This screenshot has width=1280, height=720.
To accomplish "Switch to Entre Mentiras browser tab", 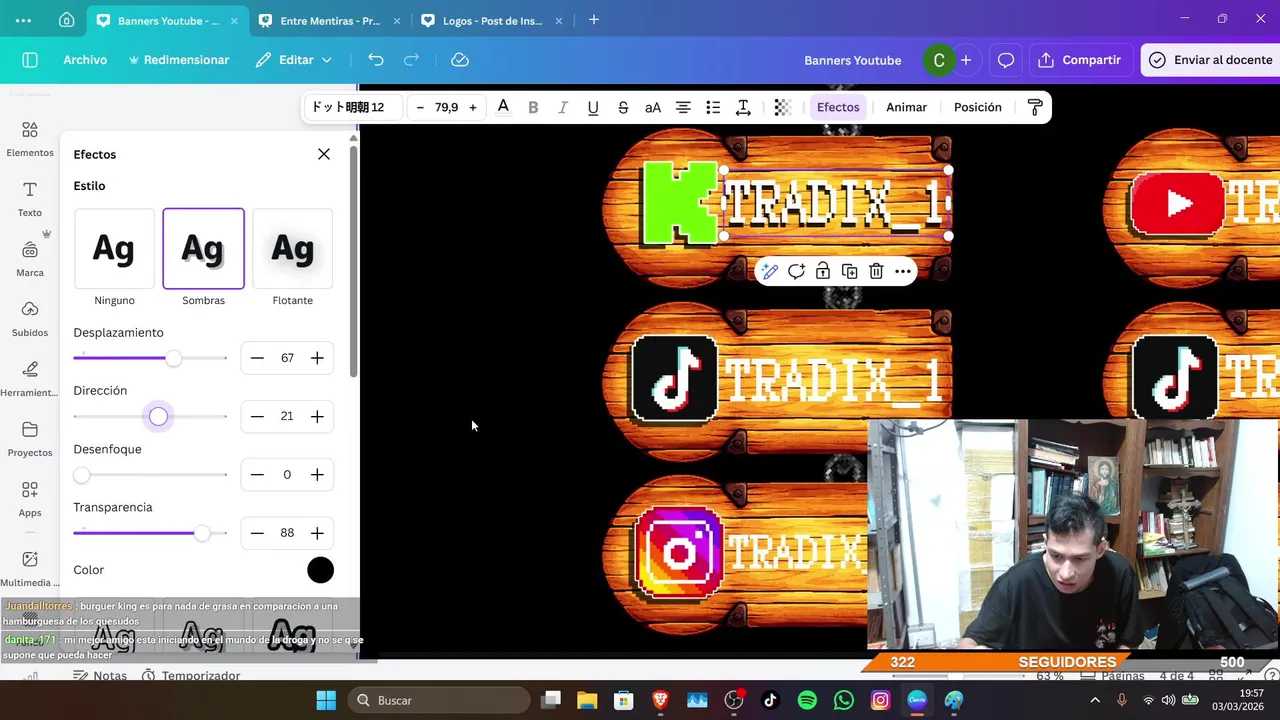I will tap(330, 20).
